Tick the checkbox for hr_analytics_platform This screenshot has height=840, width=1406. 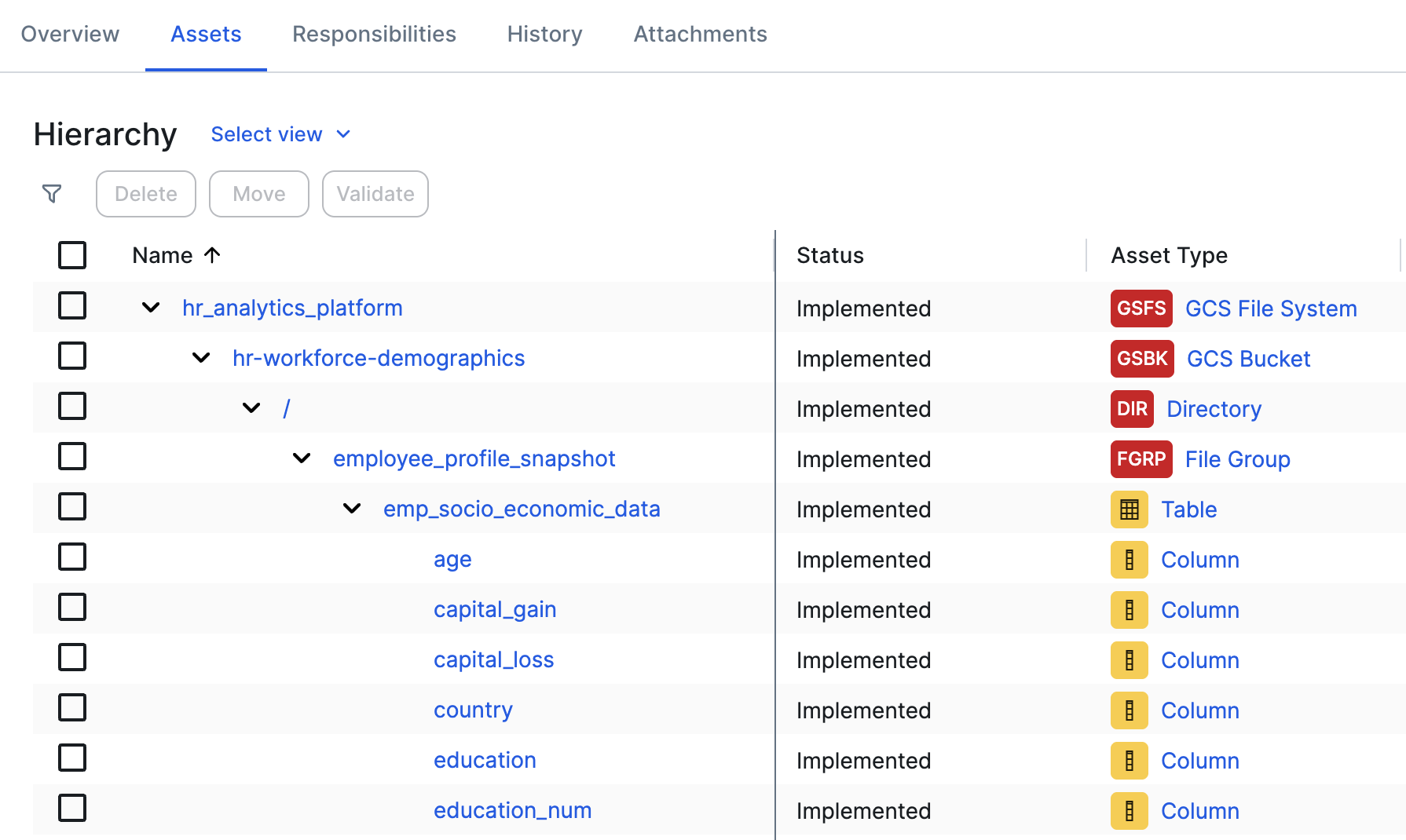72,305
